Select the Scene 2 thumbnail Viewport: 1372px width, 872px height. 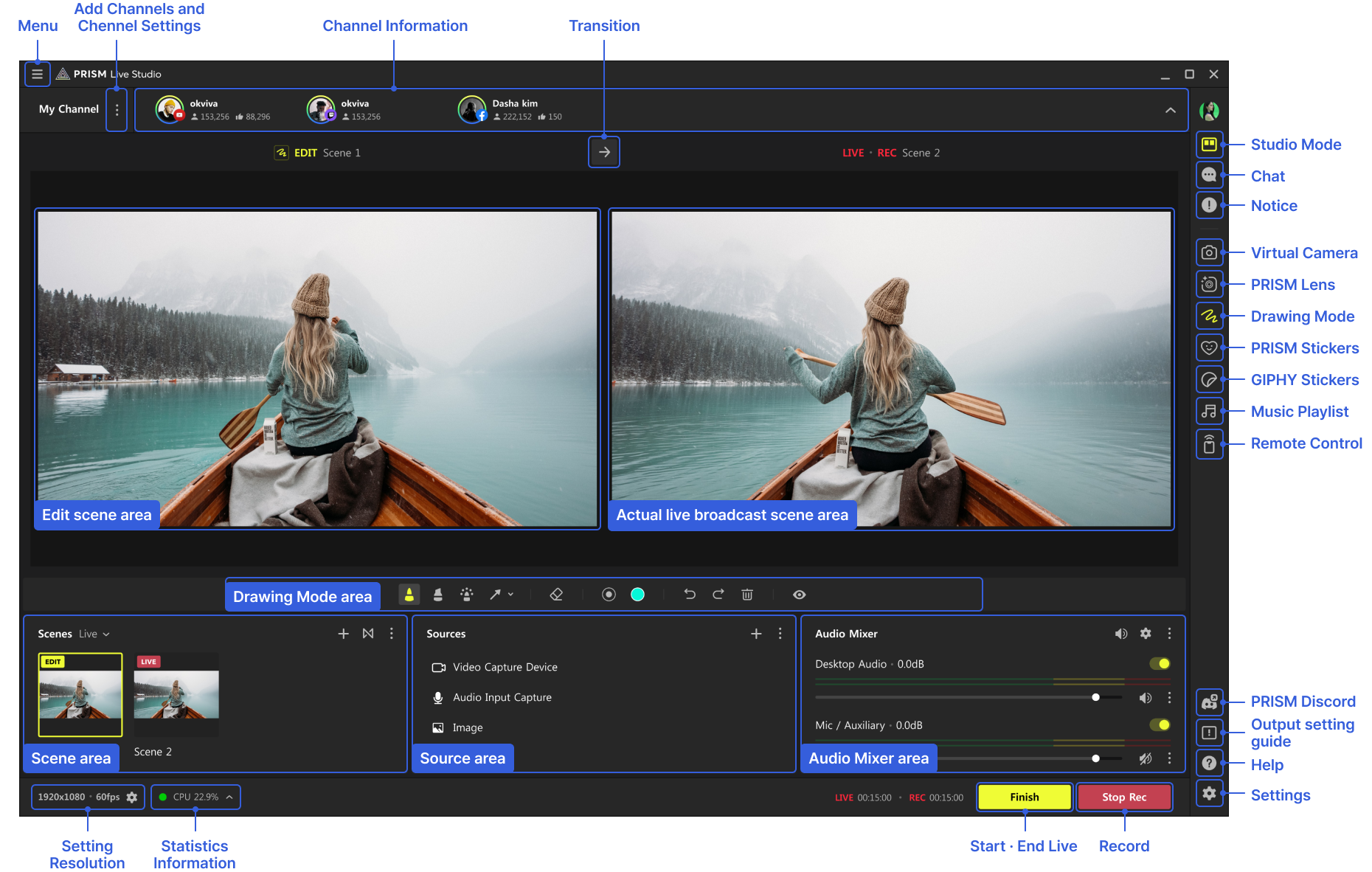[x=176, y=694]
